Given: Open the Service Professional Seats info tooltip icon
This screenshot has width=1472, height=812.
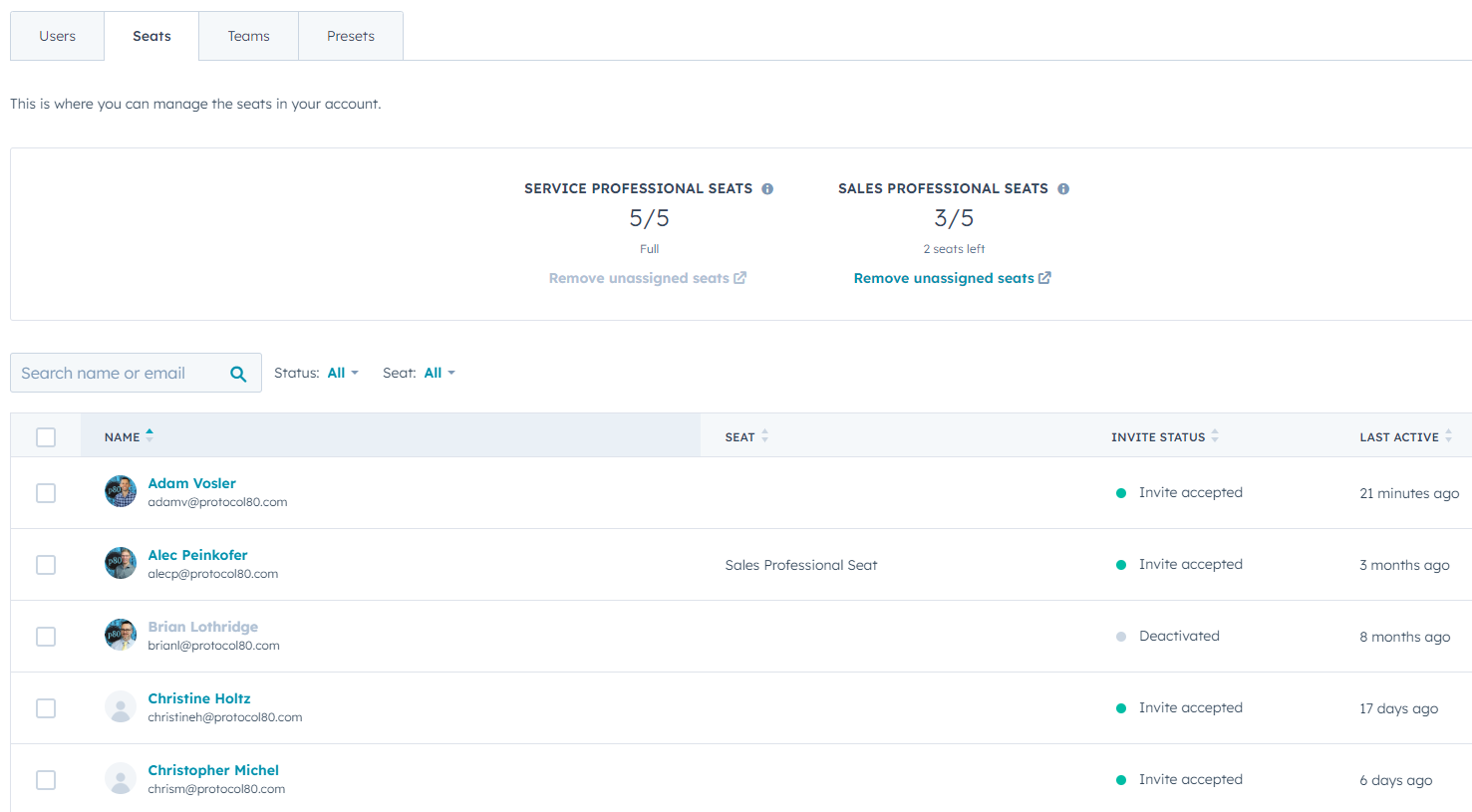Looking at the screenshot, I should [x=767, y=188].
